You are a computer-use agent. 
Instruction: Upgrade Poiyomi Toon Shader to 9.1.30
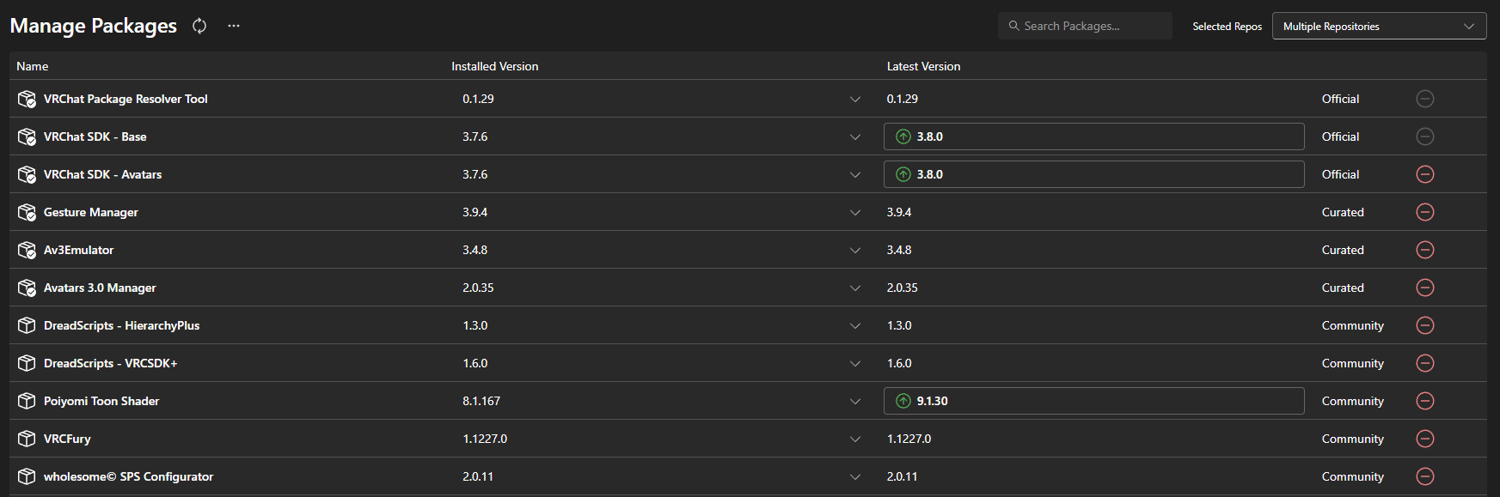[1093, 401]
